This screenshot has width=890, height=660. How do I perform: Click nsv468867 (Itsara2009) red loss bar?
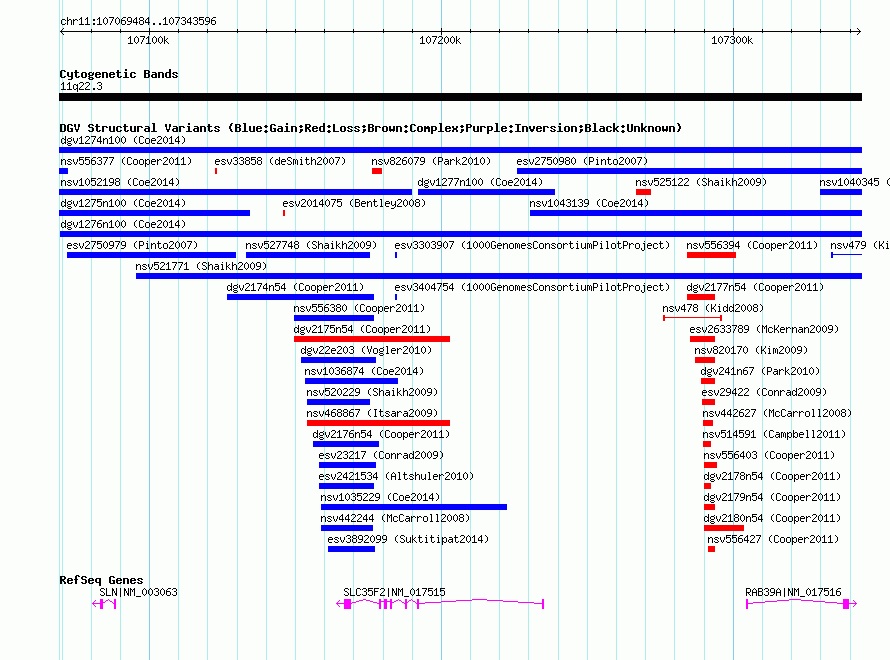coord(378,423)
